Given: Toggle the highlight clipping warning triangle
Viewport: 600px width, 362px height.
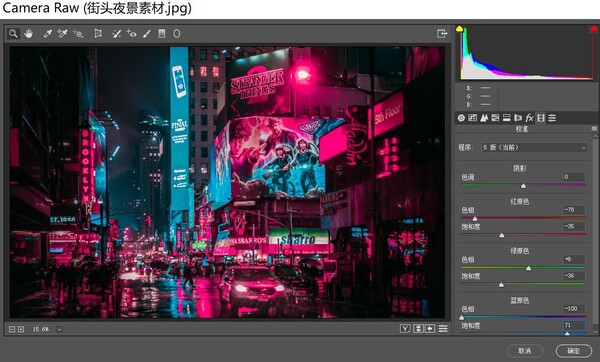Looking at the screenshot, I should [593, 29].
